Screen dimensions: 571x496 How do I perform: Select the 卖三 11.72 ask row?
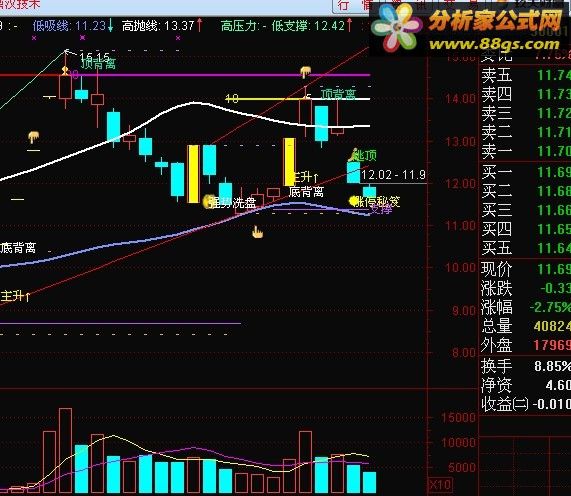pos(525,113)
